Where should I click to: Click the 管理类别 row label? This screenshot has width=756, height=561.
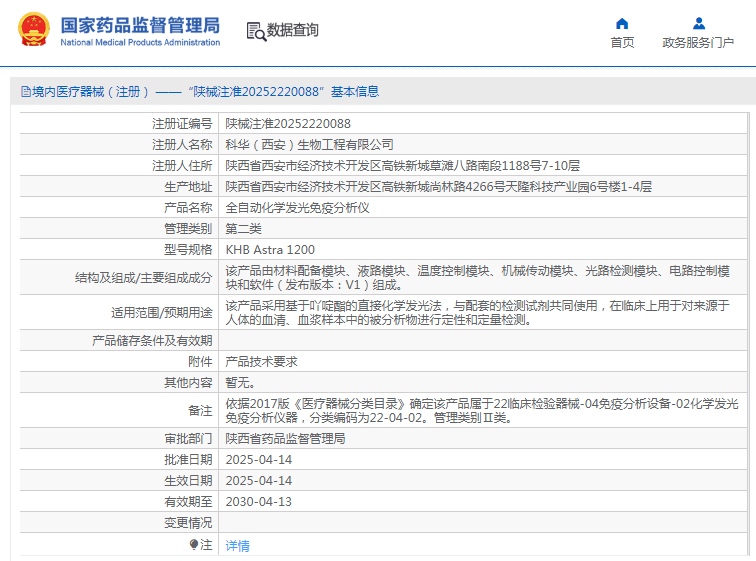[188, 228]
